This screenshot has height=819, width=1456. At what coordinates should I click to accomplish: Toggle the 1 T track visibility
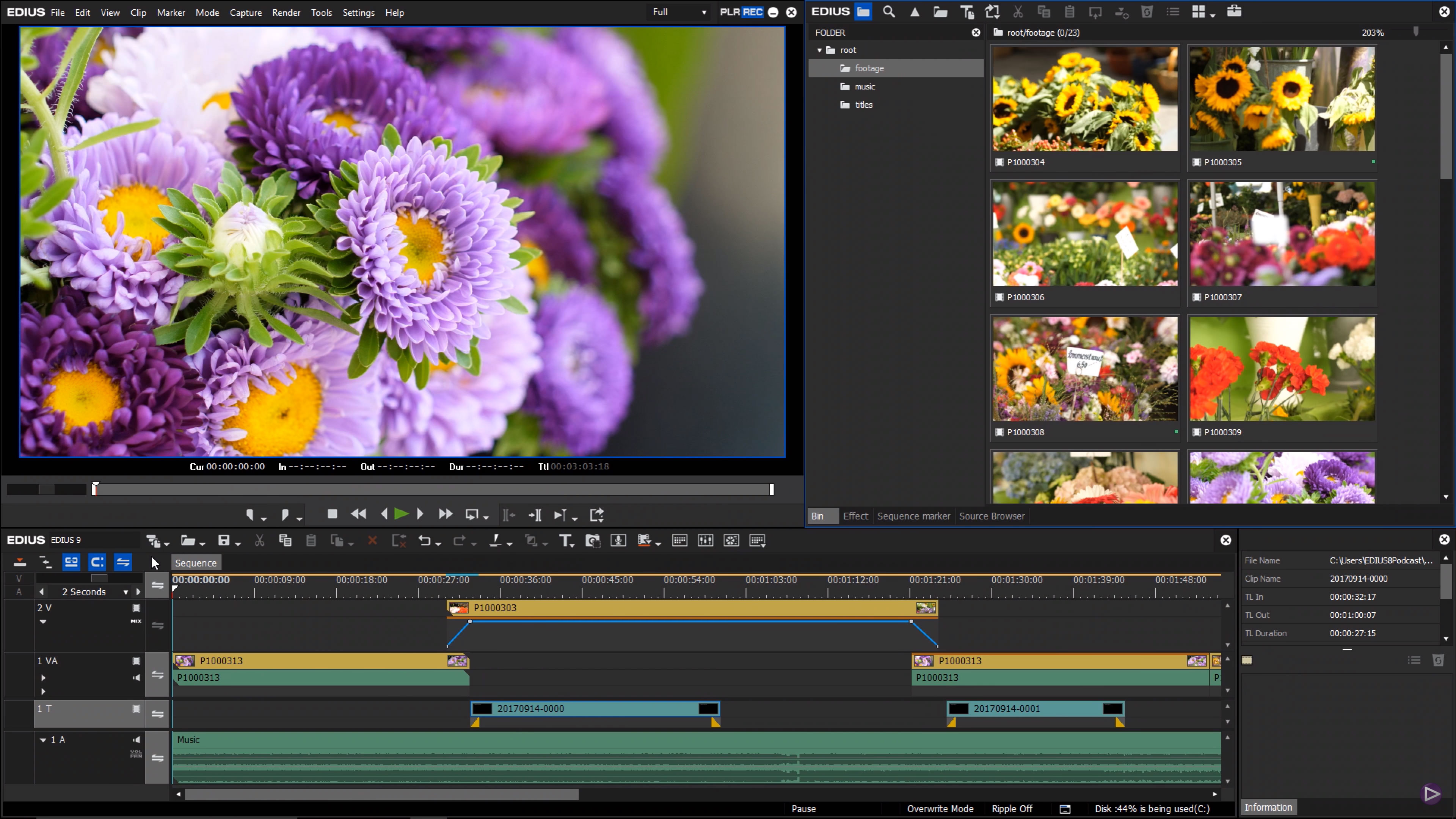tap(136, 709)
